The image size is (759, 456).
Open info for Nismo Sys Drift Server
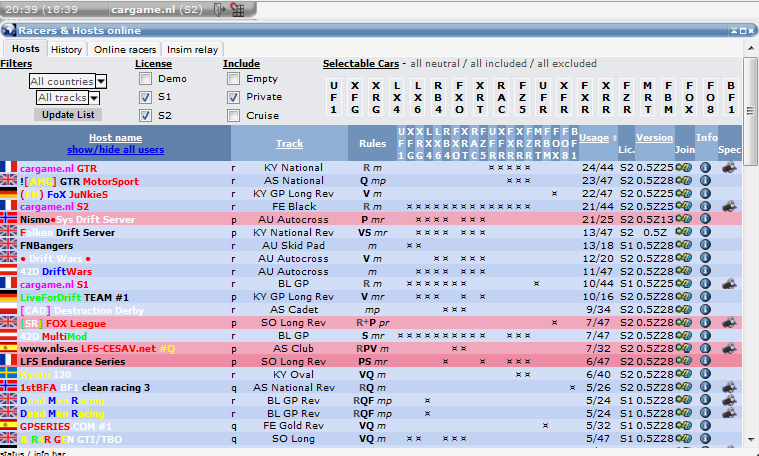tap(705, 219)
